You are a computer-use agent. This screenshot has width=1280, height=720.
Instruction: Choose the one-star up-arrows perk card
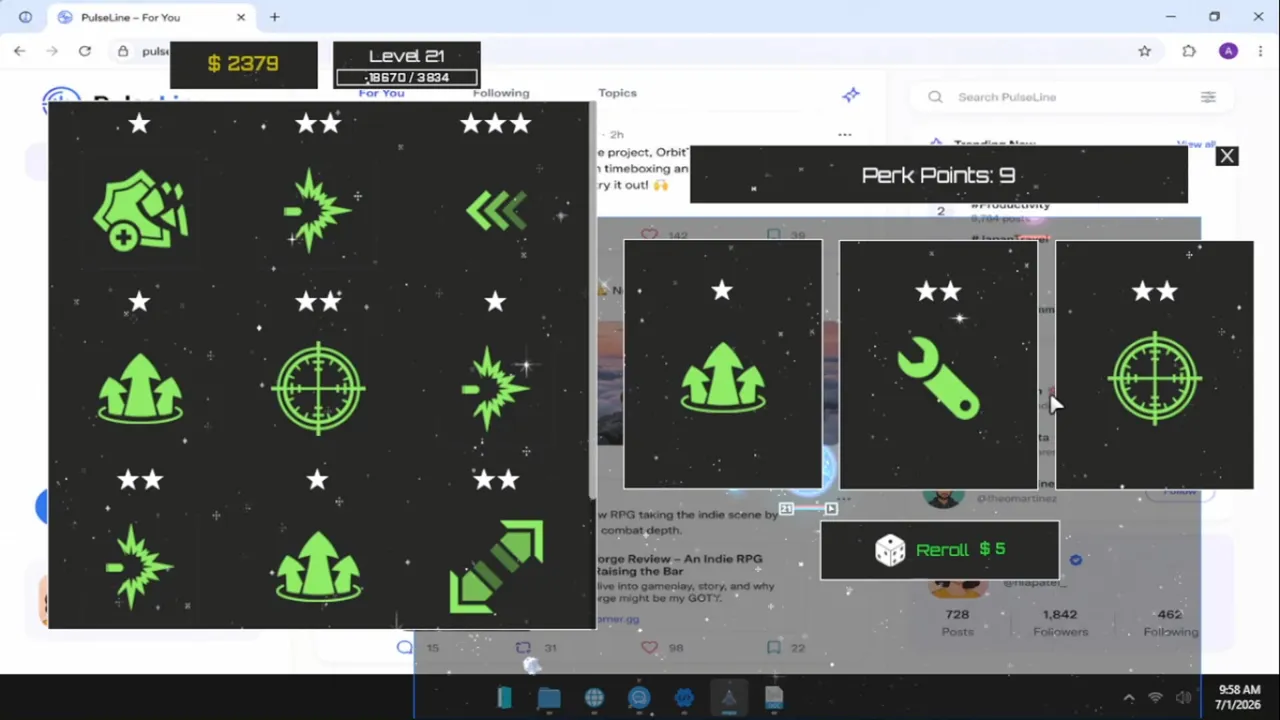click(723, 364)
